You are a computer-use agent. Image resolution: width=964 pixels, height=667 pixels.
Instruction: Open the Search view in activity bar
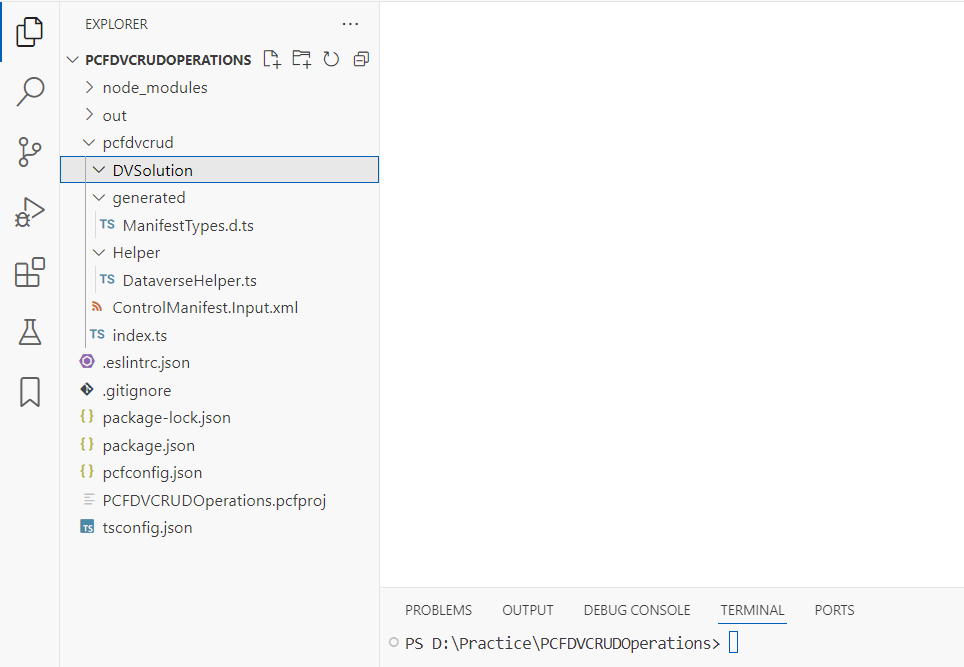[30, 92]
